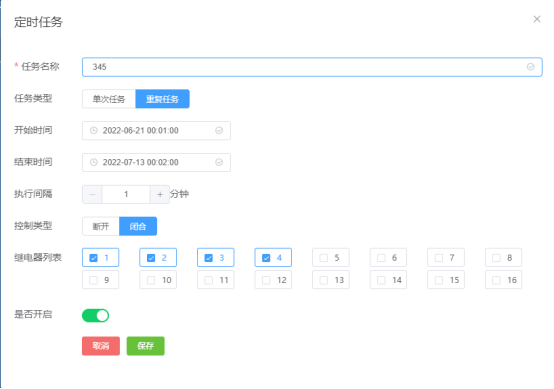Uncheck relay 1 checkbox
The image size is (554, 389).
(94, 258)
